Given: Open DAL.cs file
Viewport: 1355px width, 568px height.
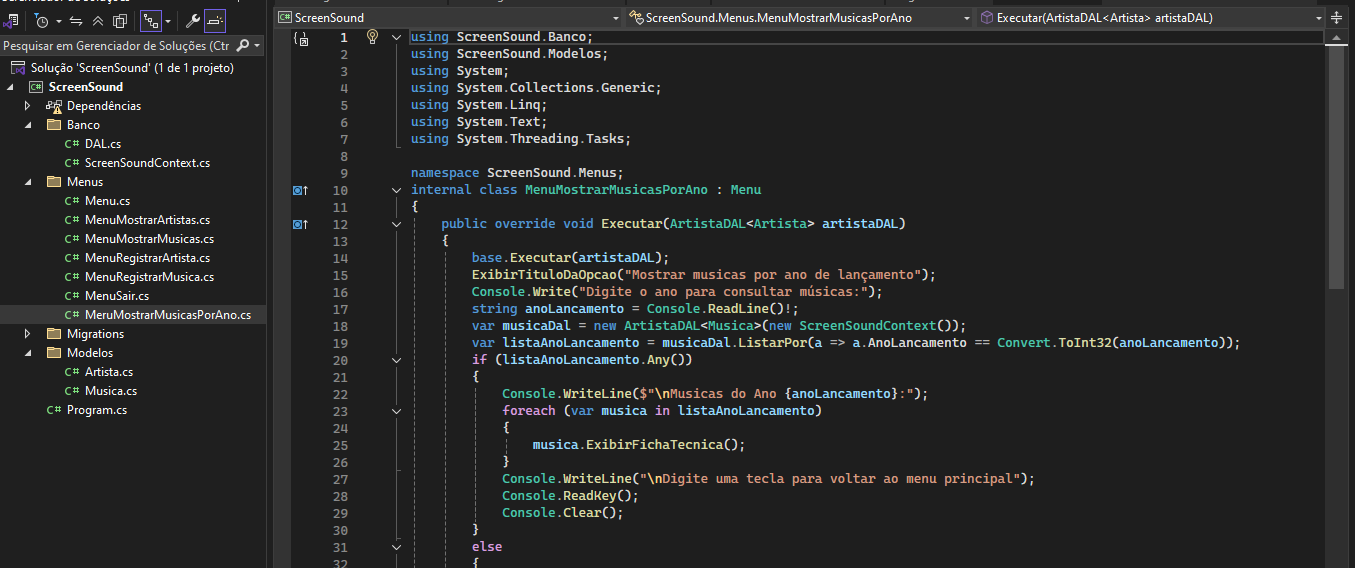Looking at the screenshot, I should (103, 144).
